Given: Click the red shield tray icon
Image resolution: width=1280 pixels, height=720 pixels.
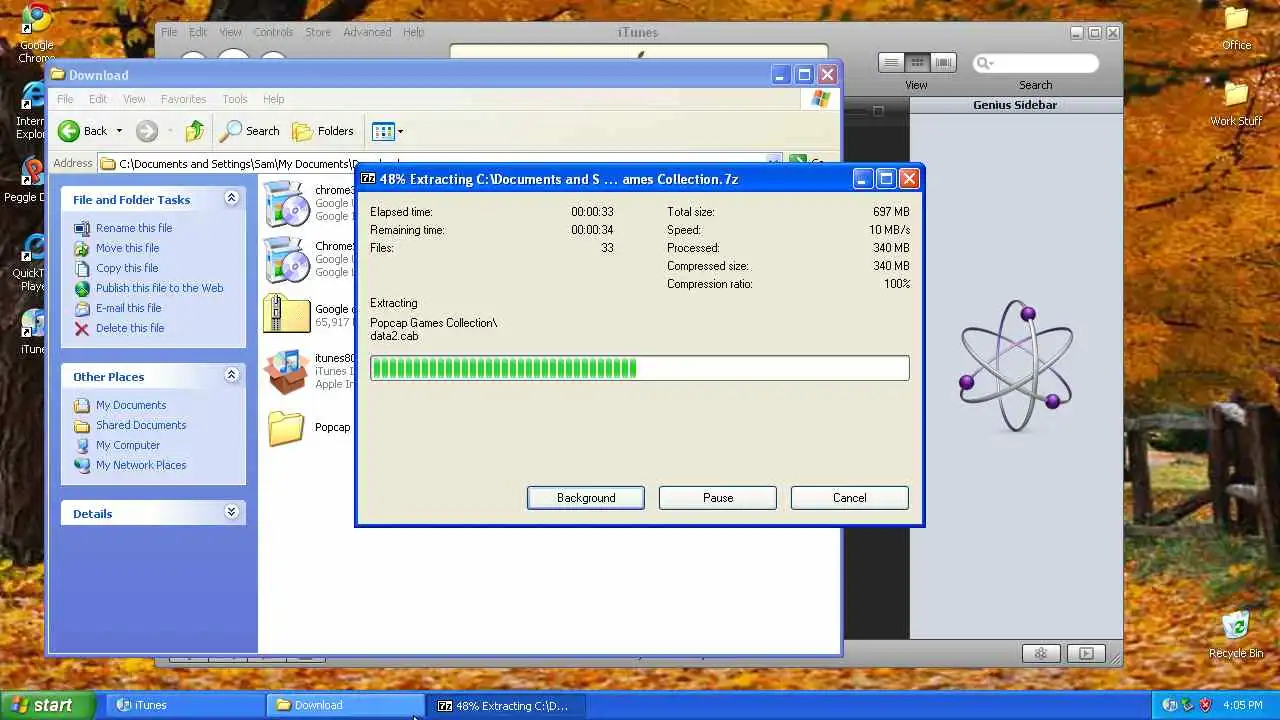Looking at the screenshot, I should coord(1205,705).
